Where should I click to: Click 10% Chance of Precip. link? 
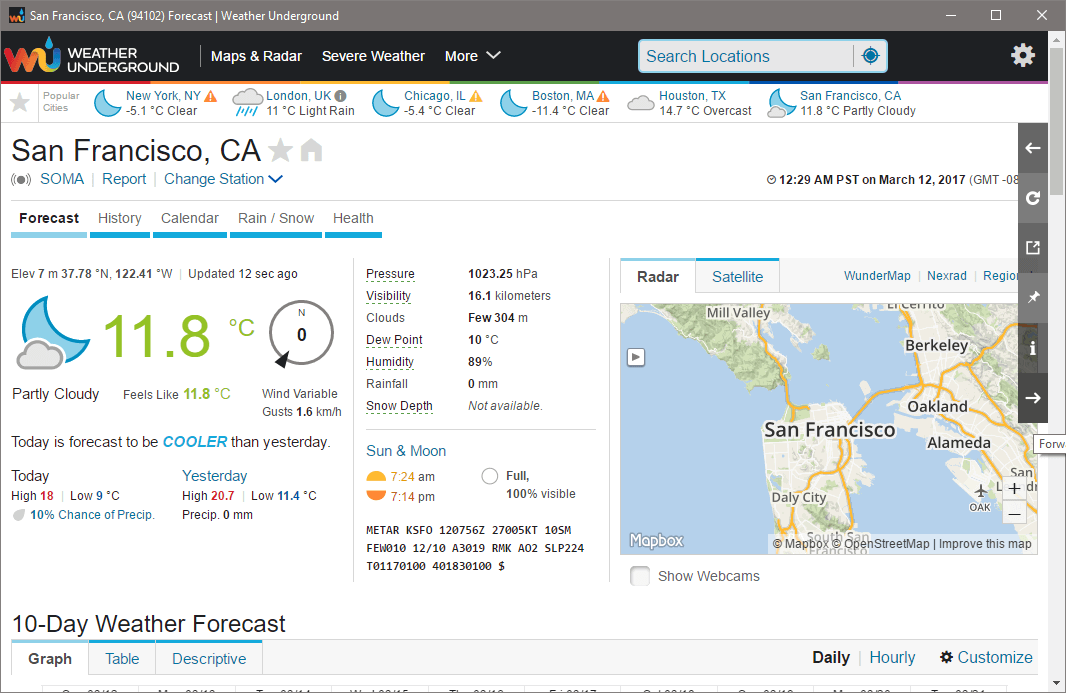coord(92,515)
